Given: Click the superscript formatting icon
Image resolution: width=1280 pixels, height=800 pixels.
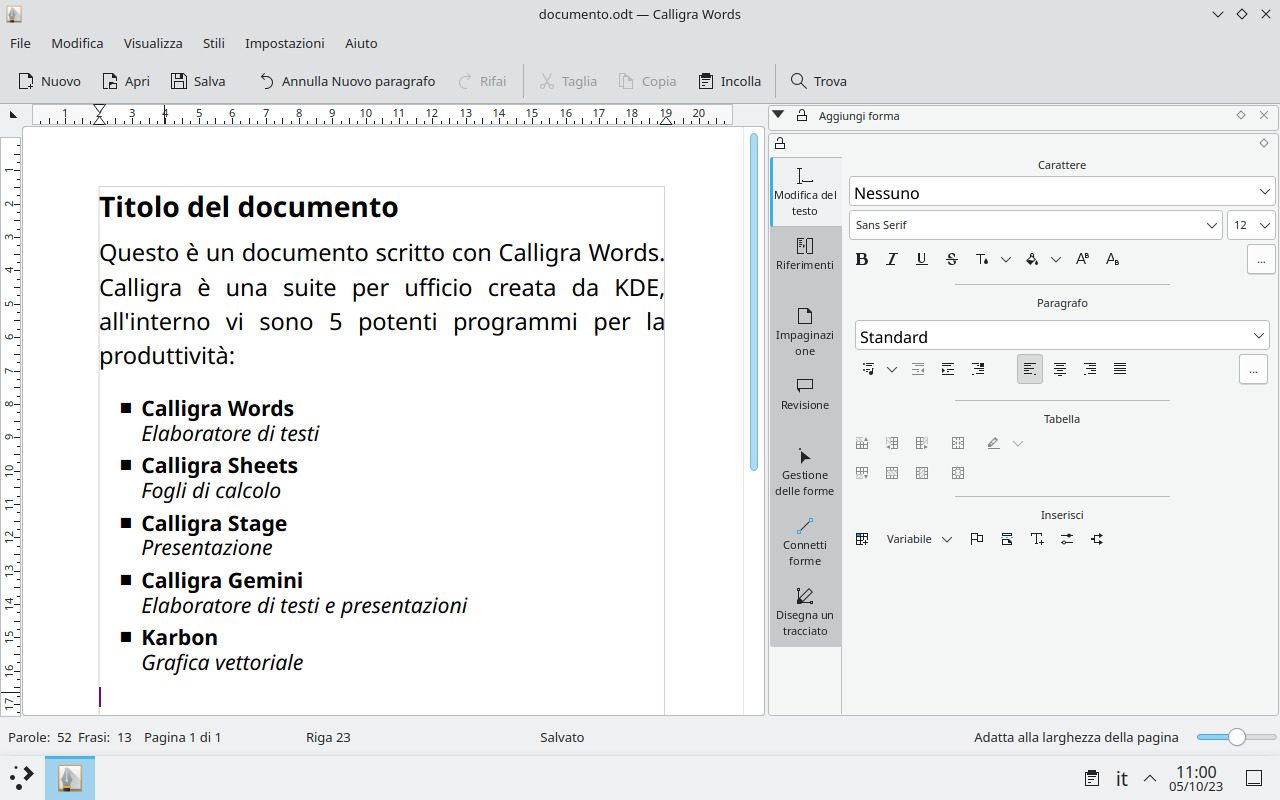Looking at the screenshot, I should 1082,259.
